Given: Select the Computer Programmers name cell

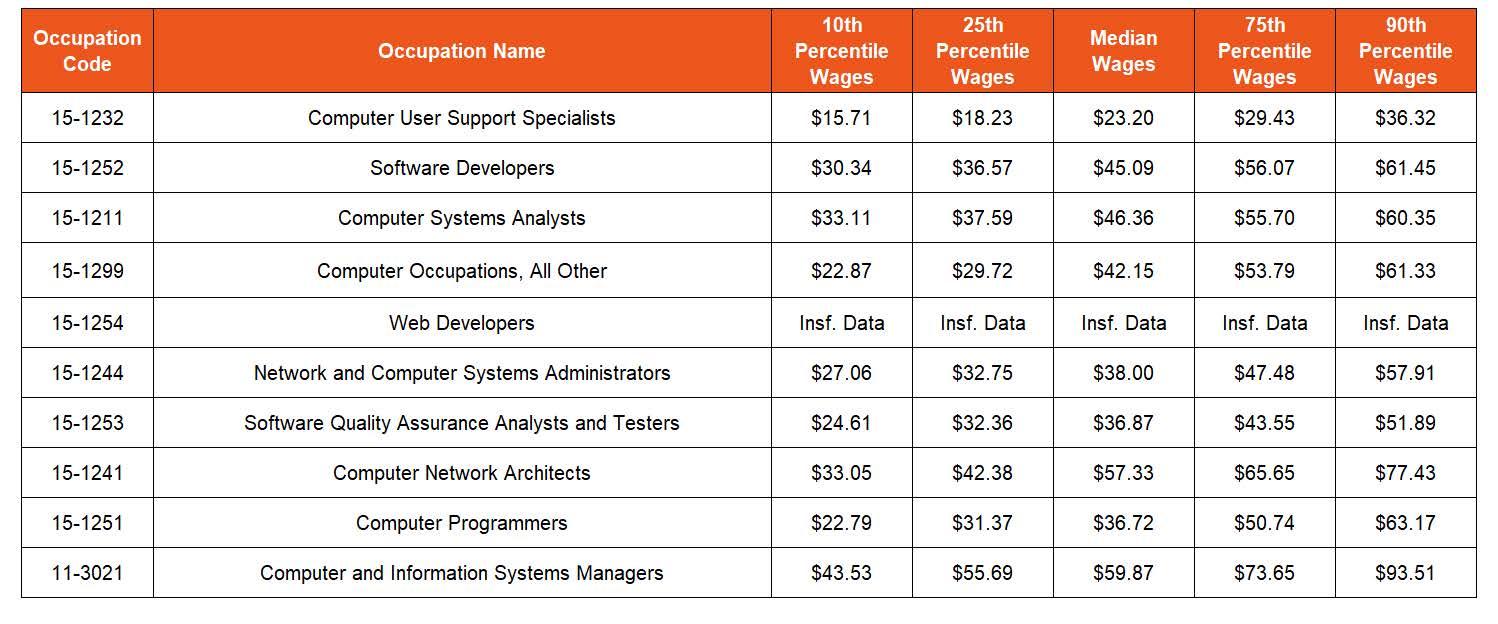Looking at the screenshot, I should [x=462, y=523].
